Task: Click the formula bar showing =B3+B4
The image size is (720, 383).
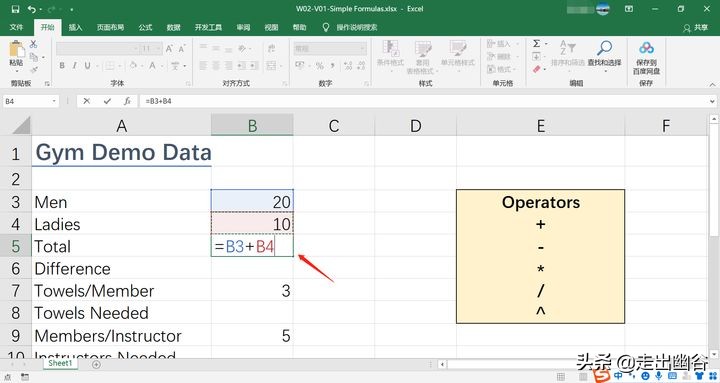Action: pyautogui.click(x=423, y=101)
